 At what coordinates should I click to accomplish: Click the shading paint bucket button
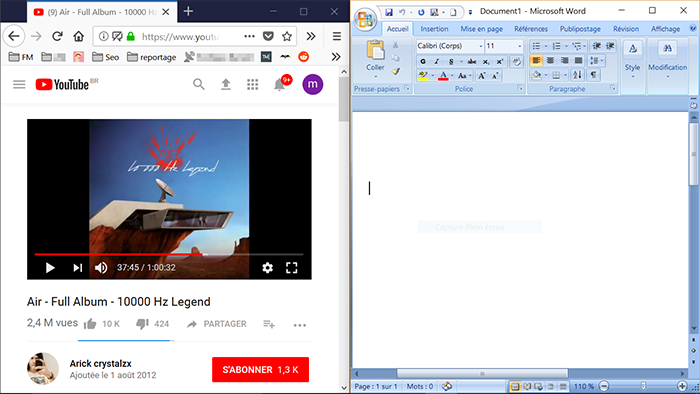coord(537,75)
